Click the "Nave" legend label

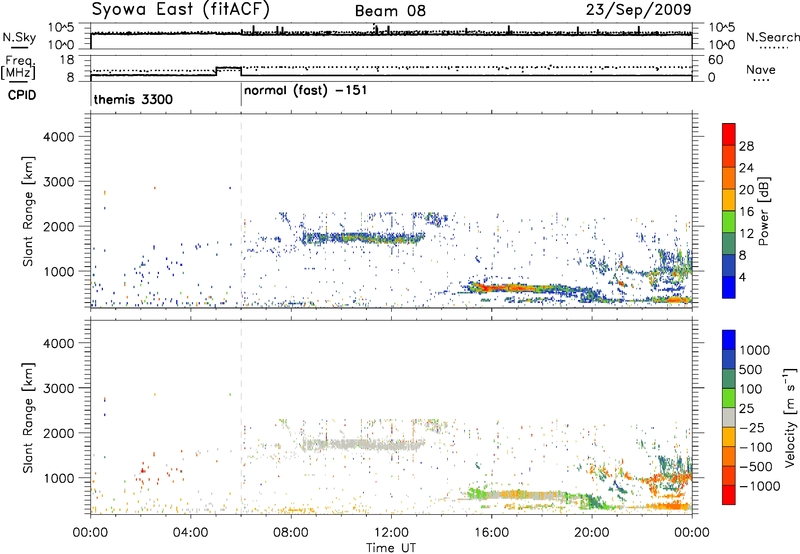(x=761, y=69)
